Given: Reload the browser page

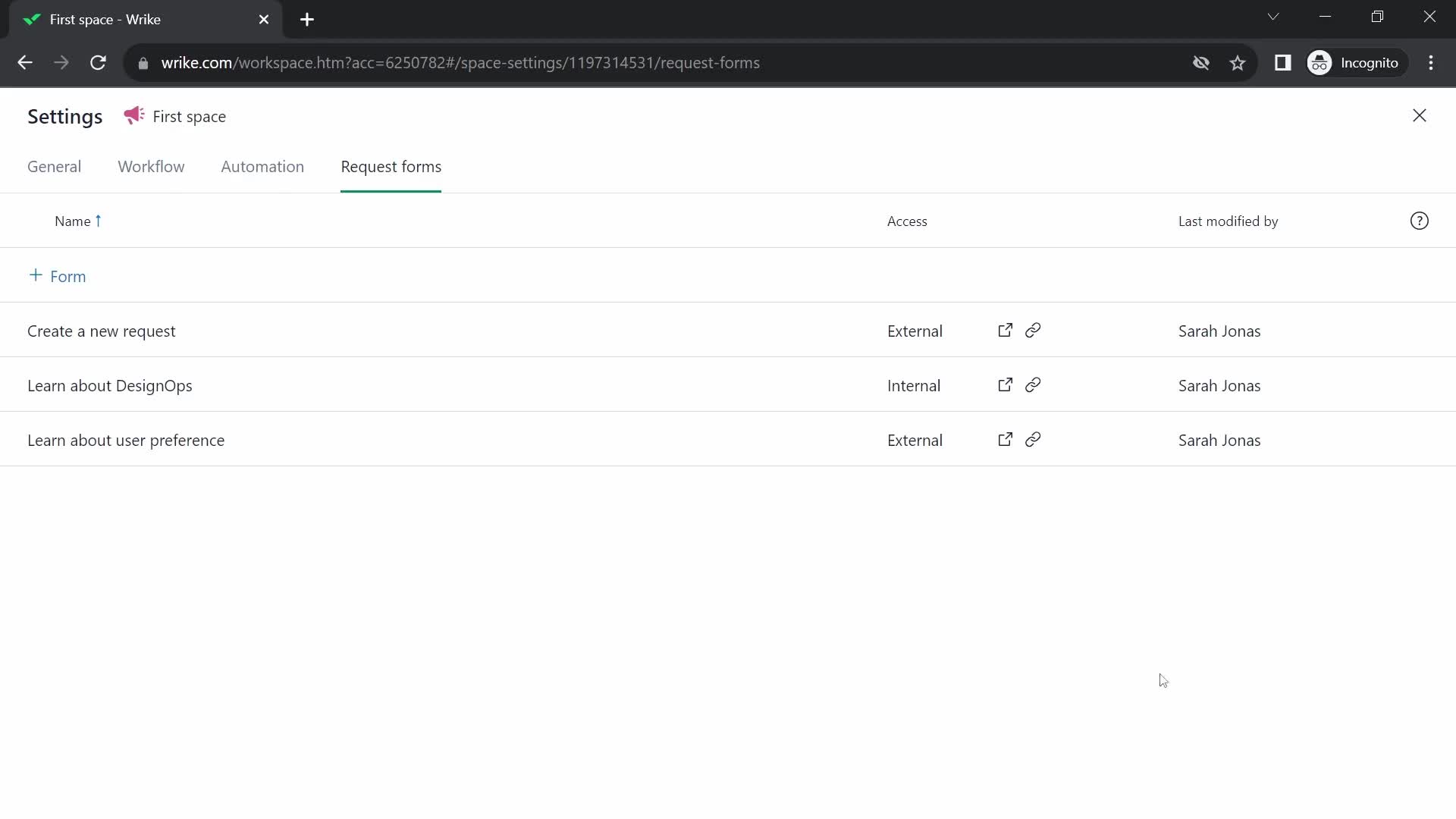Looking at the screenshot, I should pos(98,63).
